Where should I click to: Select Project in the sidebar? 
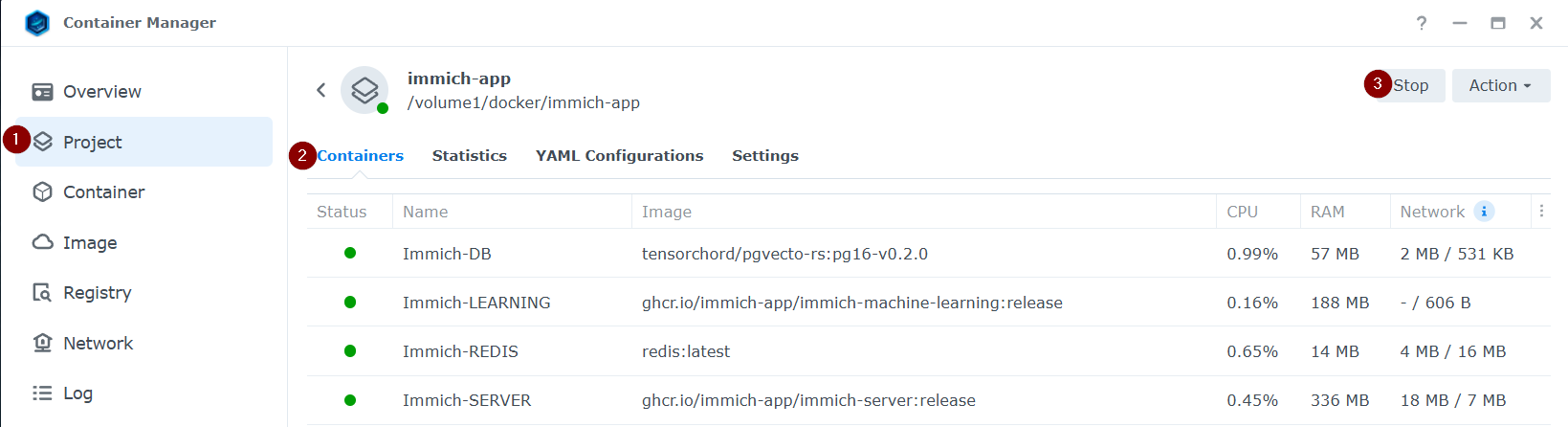pyautogui.click(x=144, y=142)
